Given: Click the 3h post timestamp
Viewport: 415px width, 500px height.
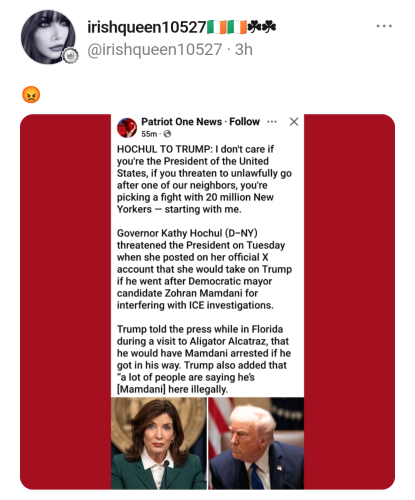Looking at the screenshot, I should click(x=244, y=50).
